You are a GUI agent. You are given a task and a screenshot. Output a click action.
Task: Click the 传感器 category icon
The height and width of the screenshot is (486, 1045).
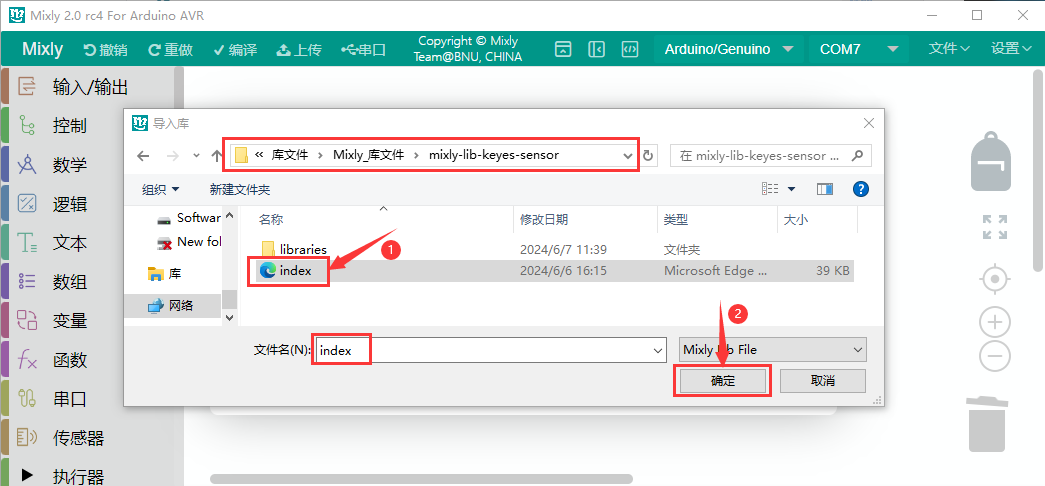(x=27, y=438)
